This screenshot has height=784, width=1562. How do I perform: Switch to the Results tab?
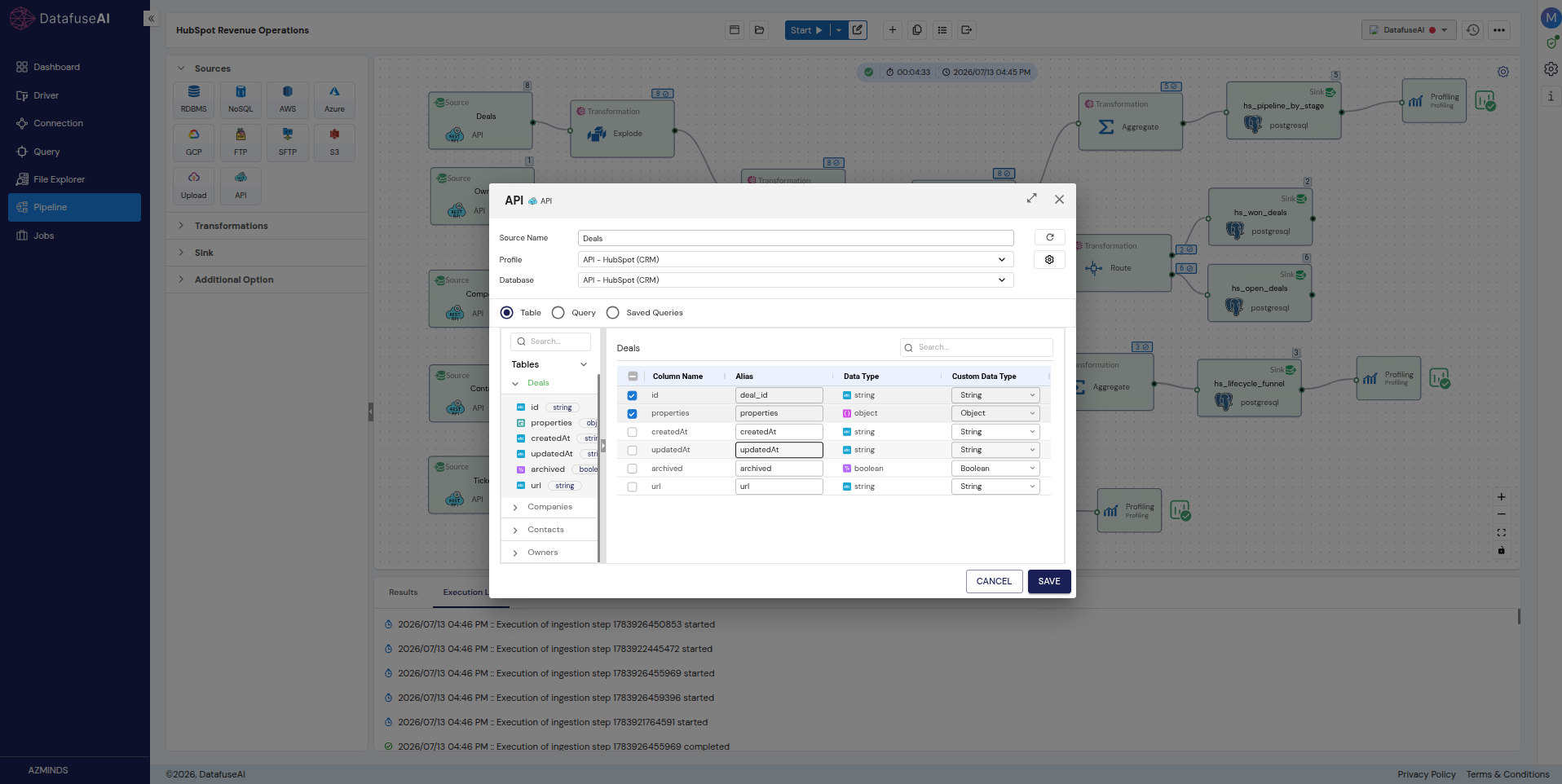click(404, 592)
